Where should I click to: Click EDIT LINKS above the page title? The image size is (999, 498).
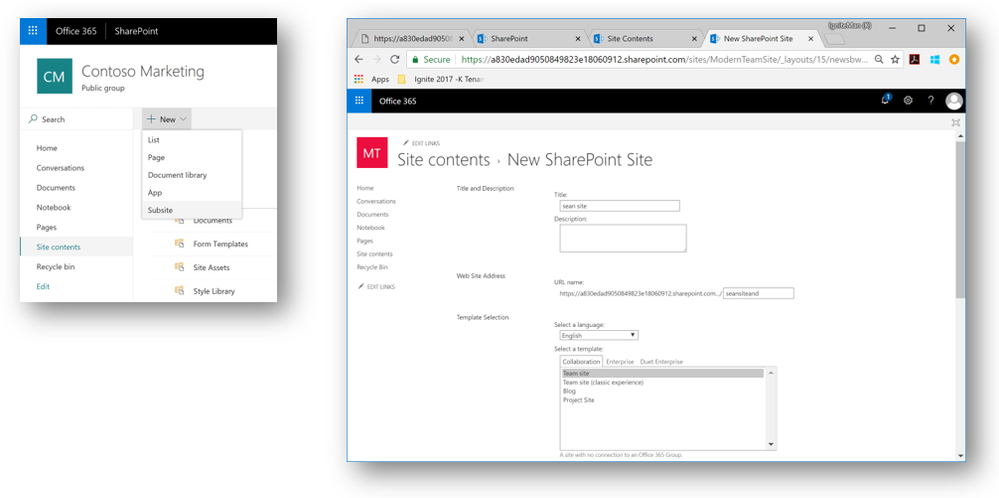[x=421, y=143]
